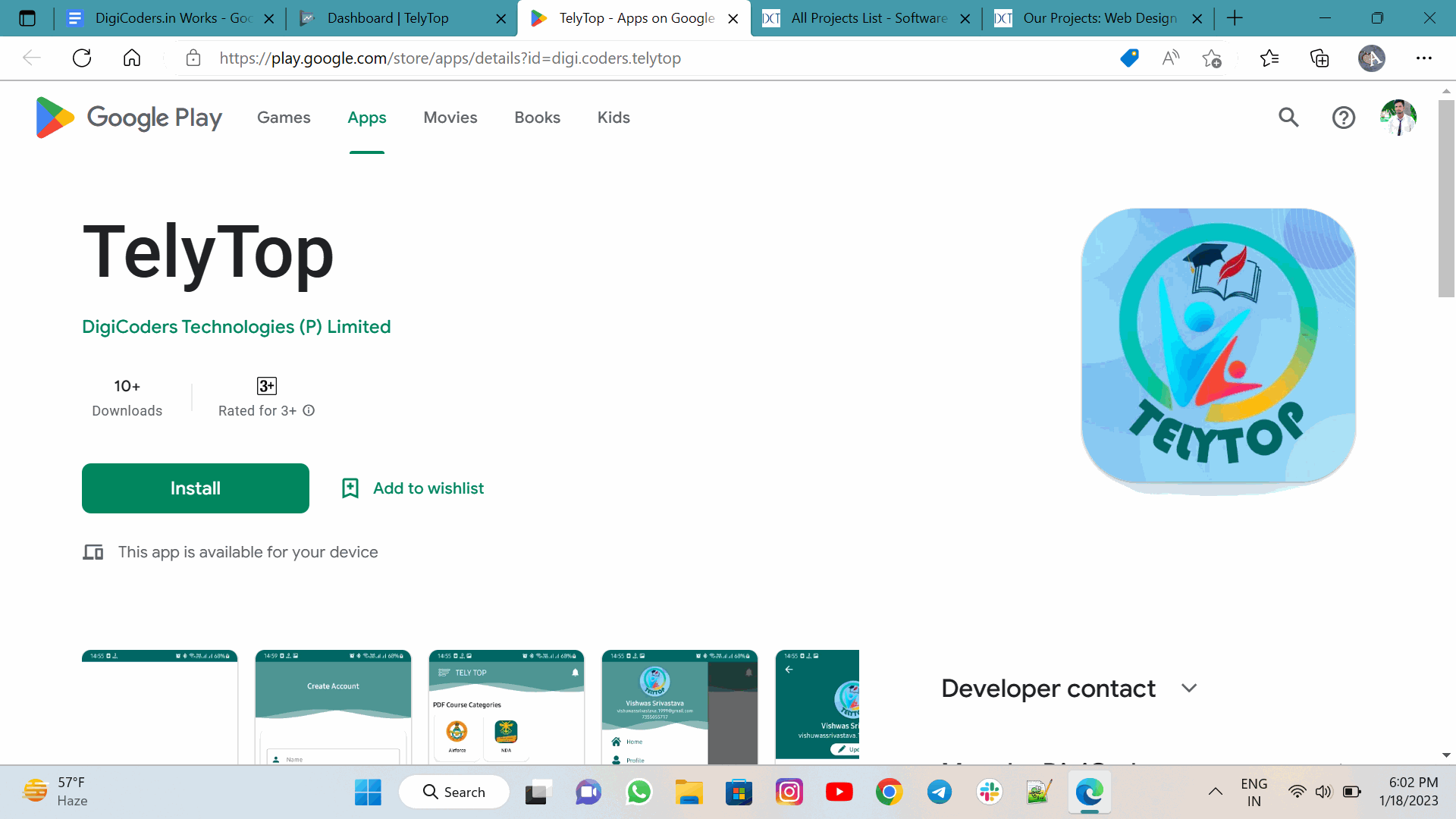Open the ENG IN language switcher
The width and height of the screenshot is (1456, 819).
(1254, 792)
